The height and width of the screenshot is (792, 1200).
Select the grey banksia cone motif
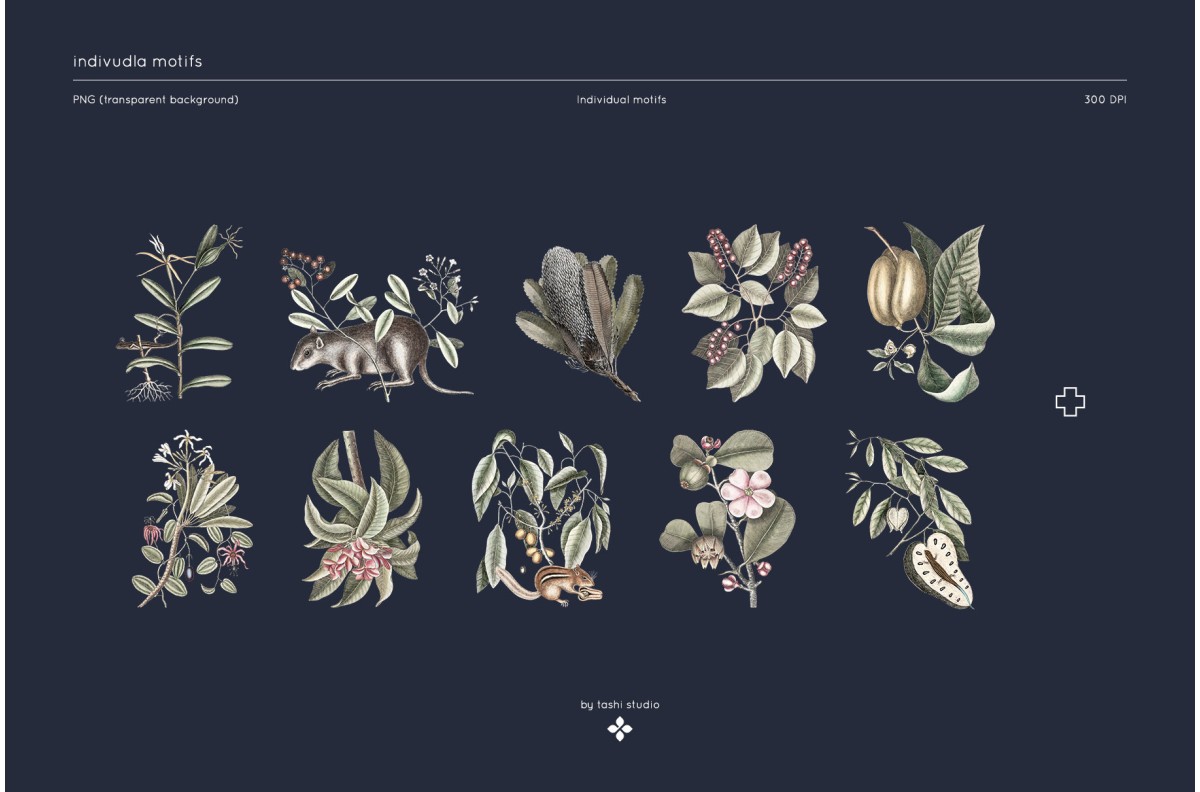[579, 324]
